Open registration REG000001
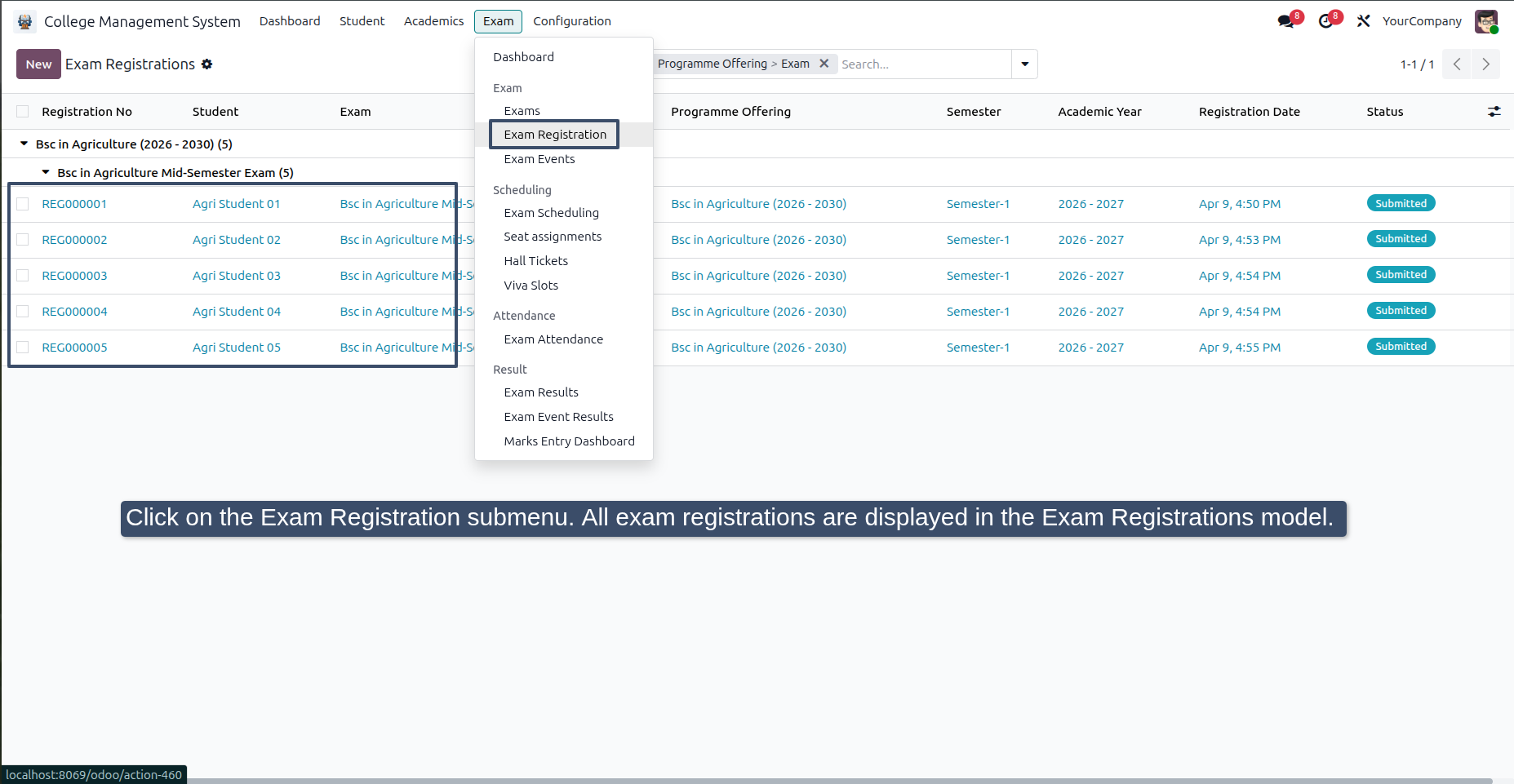Viewport: 1514px width, 784px height. (74, 204)
